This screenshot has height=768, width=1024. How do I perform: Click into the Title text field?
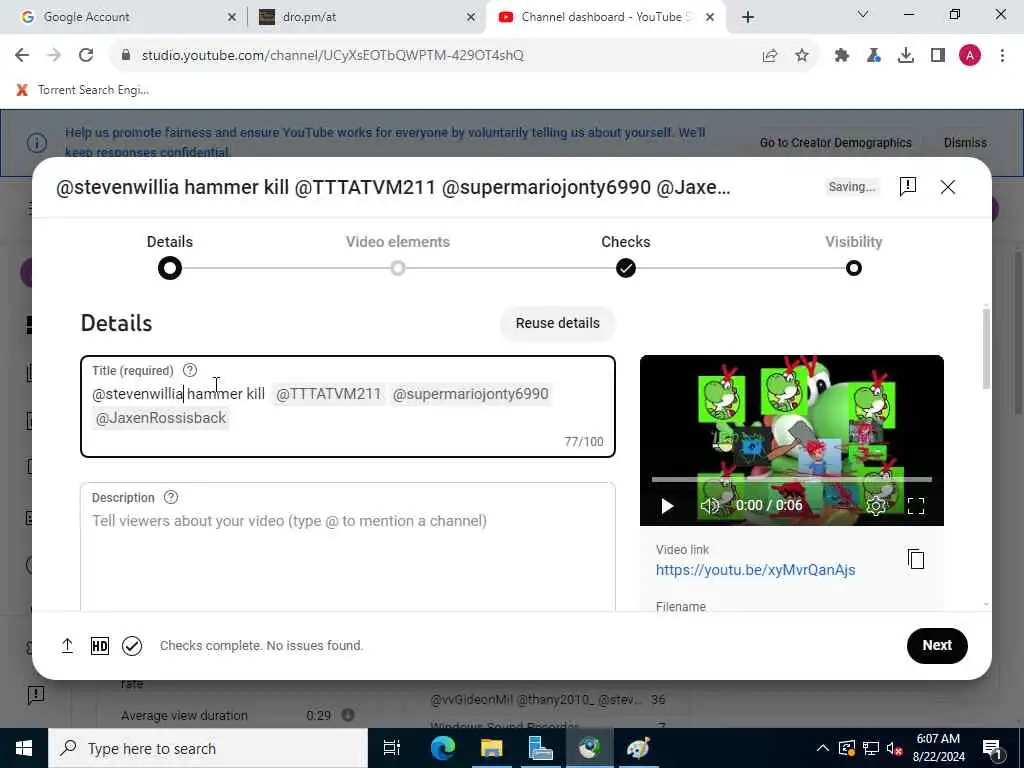point(348,406)
